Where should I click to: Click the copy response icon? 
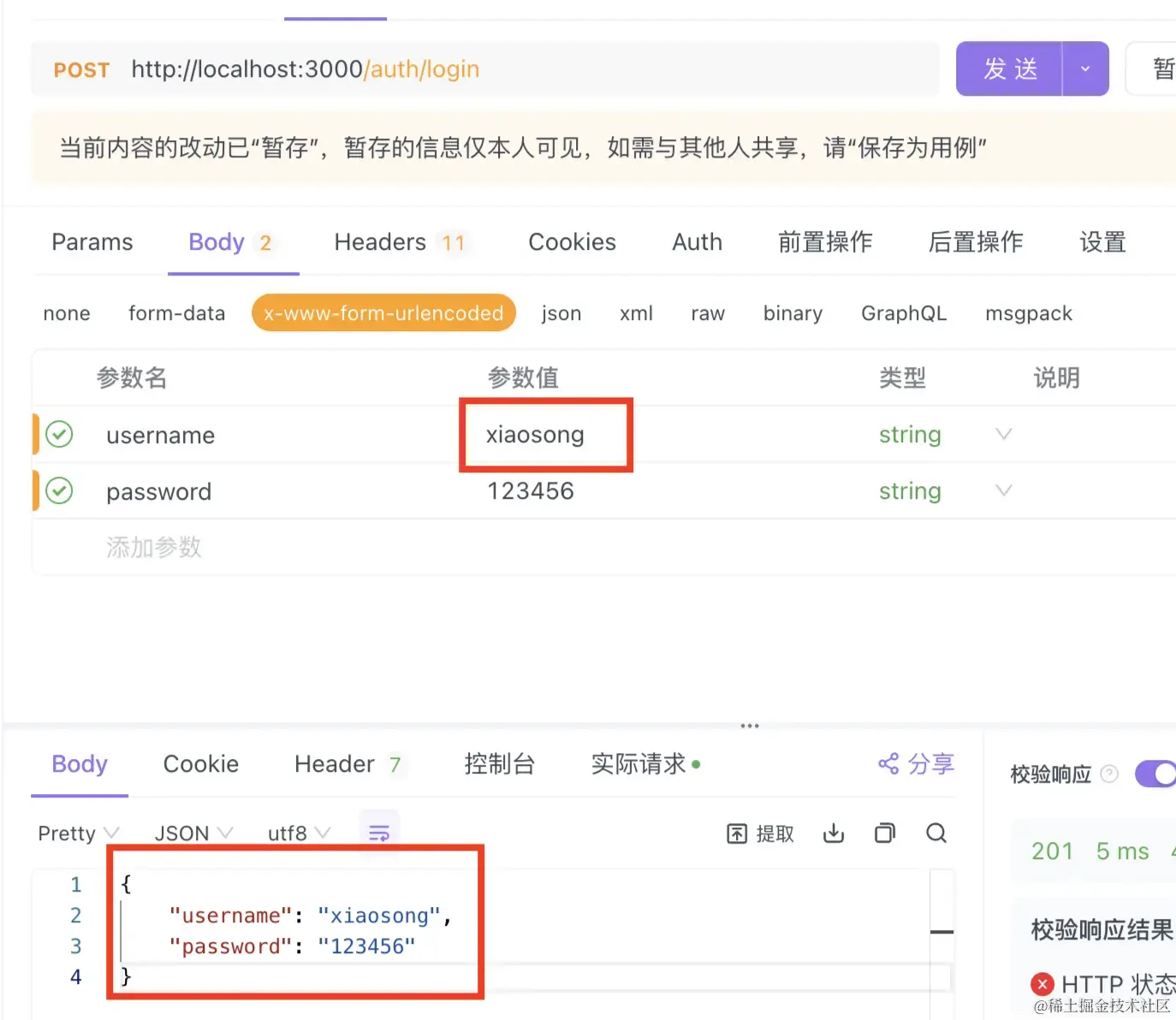(x=885, y=833)
